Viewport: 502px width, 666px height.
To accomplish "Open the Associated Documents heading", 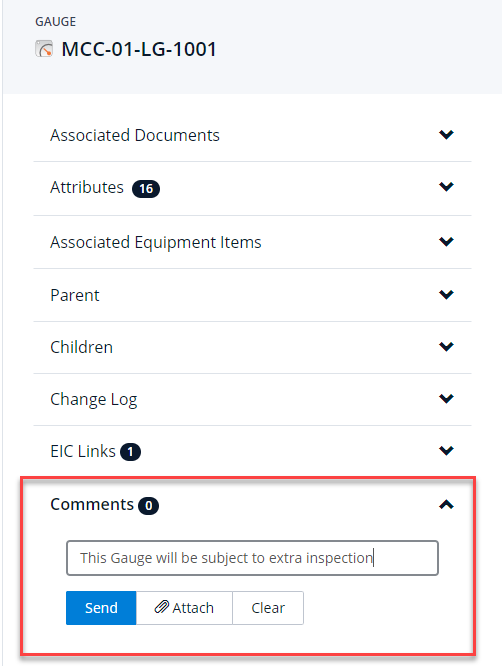I will (x=135, y=135).
